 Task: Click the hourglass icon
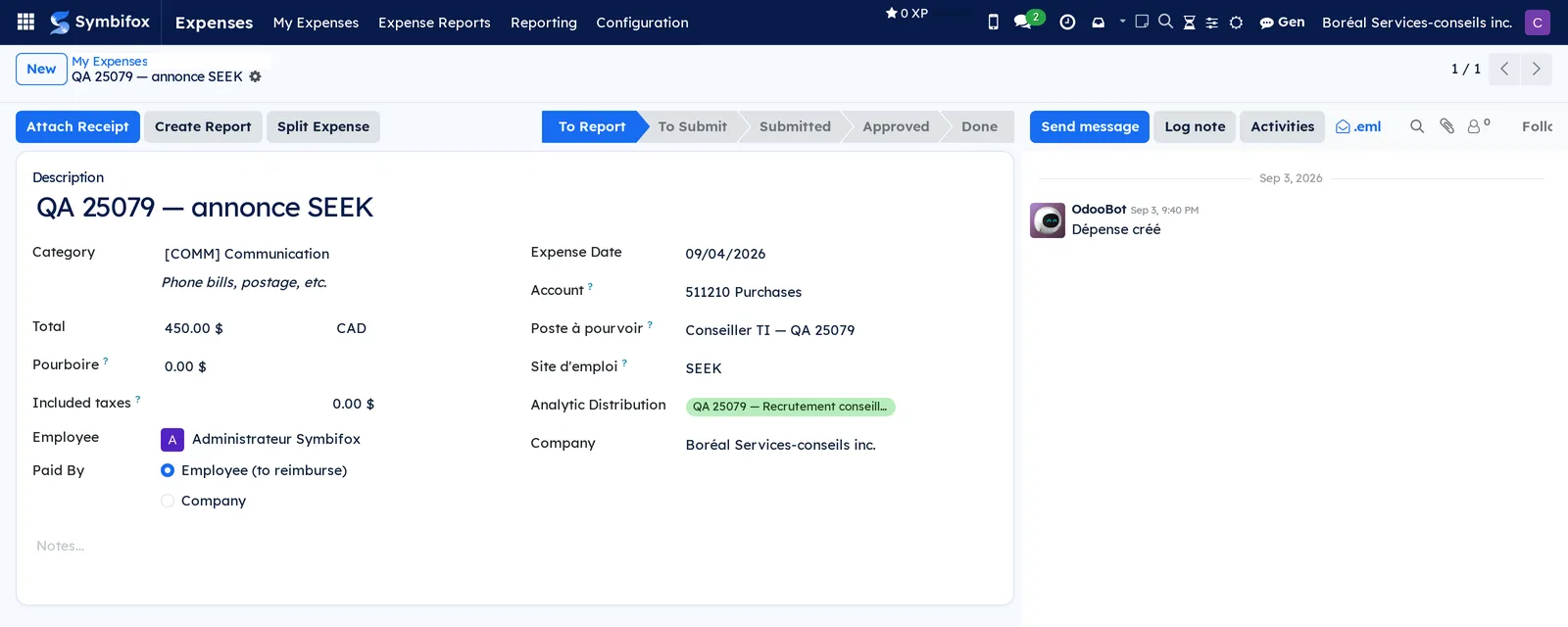(x=1189, y=23)
